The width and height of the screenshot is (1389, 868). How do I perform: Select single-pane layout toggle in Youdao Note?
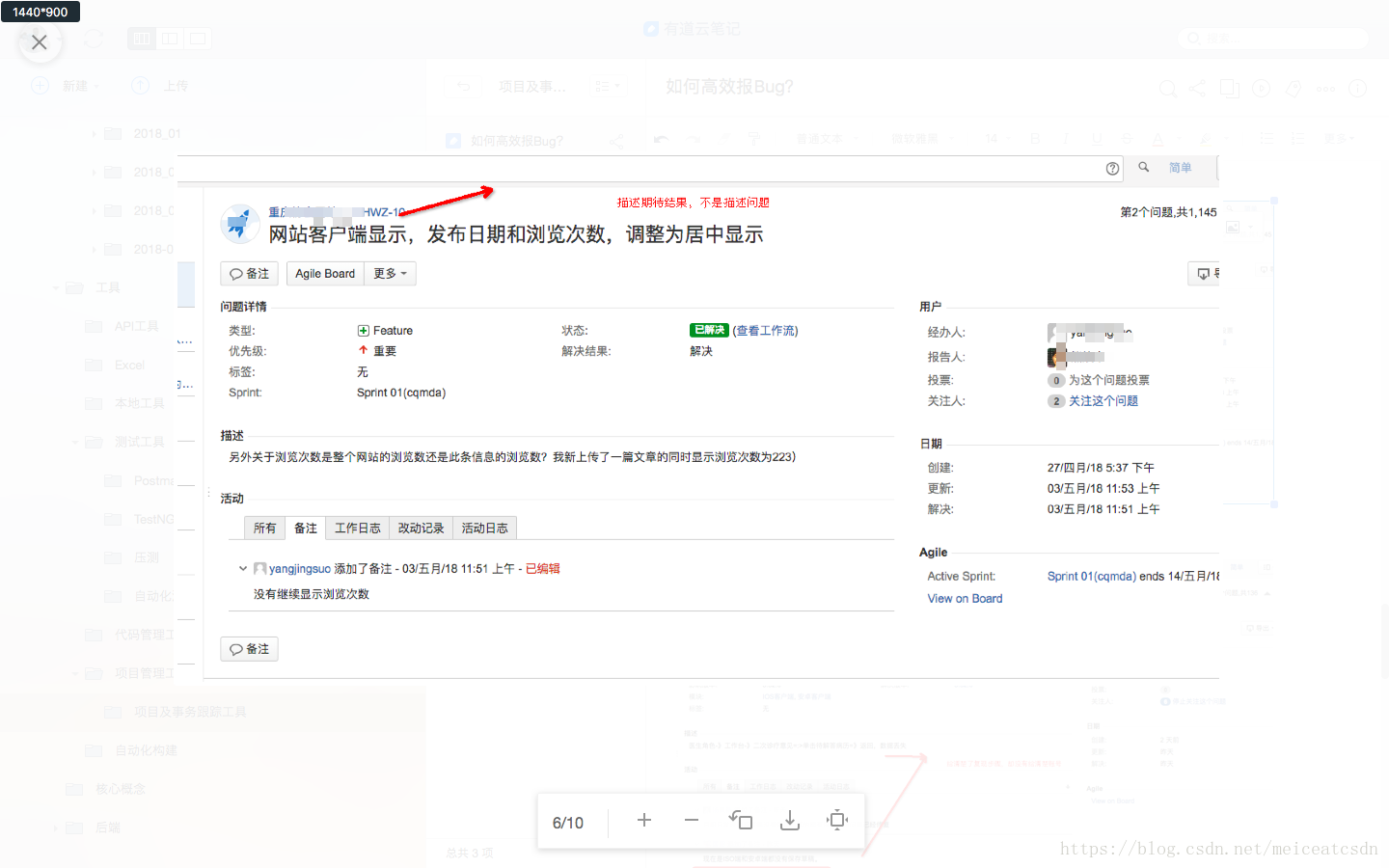tap(198, 39)
